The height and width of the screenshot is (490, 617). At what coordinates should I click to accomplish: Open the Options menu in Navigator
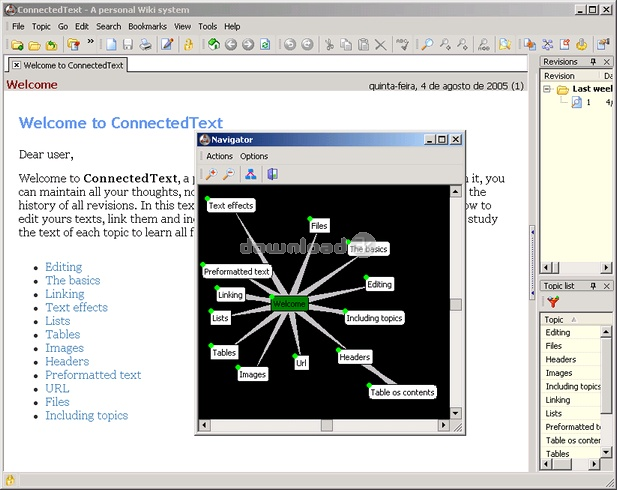(x=254, y=156)
